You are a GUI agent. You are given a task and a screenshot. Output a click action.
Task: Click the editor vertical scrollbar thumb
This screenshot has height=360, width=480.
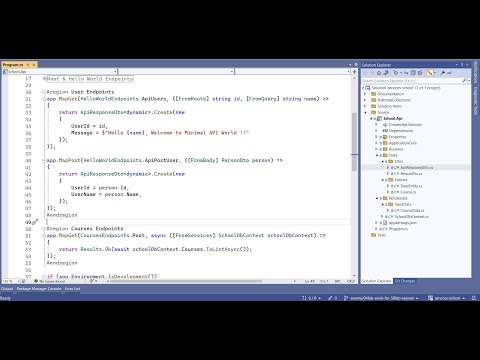354,142
